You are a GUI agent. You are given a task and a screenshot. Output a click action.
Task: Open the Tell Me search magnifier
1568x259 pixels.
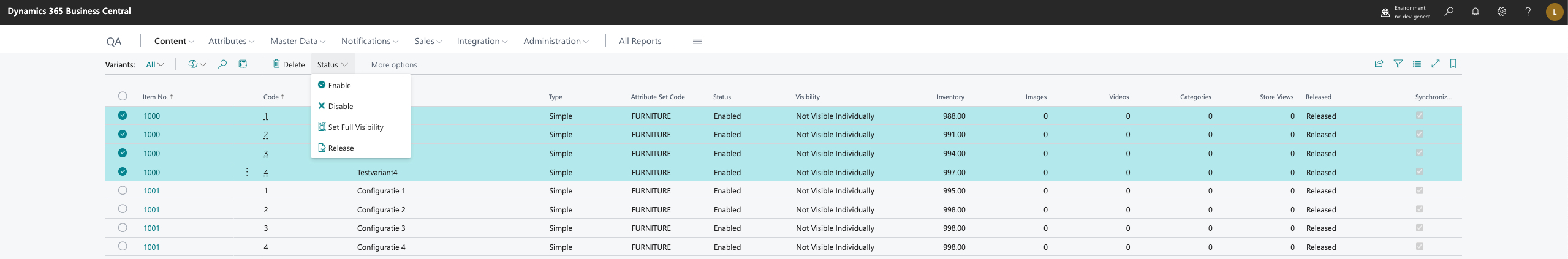(x=1449, y=12)
